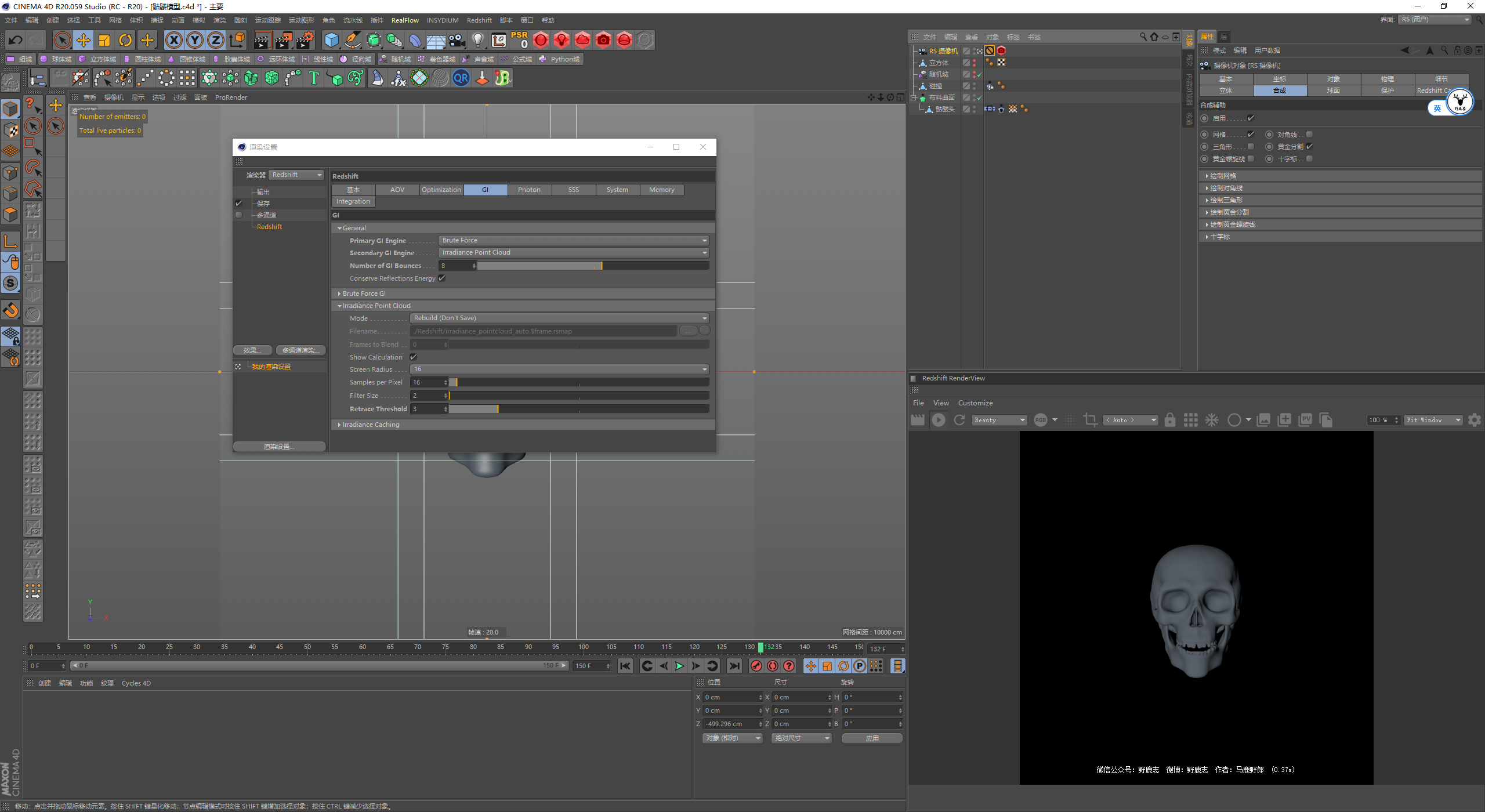This screenshot has width=1485, height=812.
Task: Disable the 黄金分割 checkbox
Action: (1309, 147)
